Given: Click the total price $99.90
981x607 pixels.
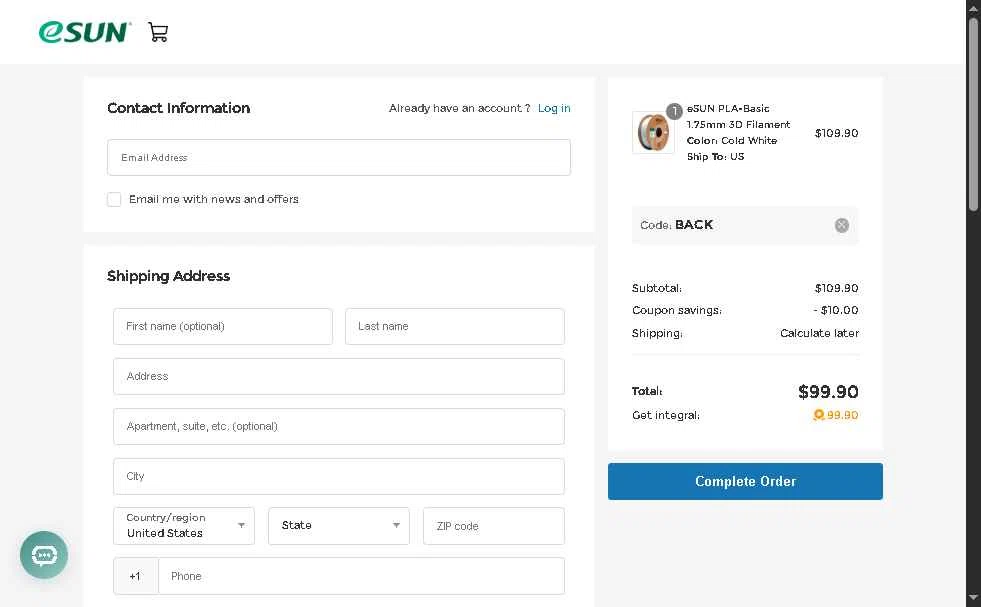Looking at the screenshot, I should [828, 392].
